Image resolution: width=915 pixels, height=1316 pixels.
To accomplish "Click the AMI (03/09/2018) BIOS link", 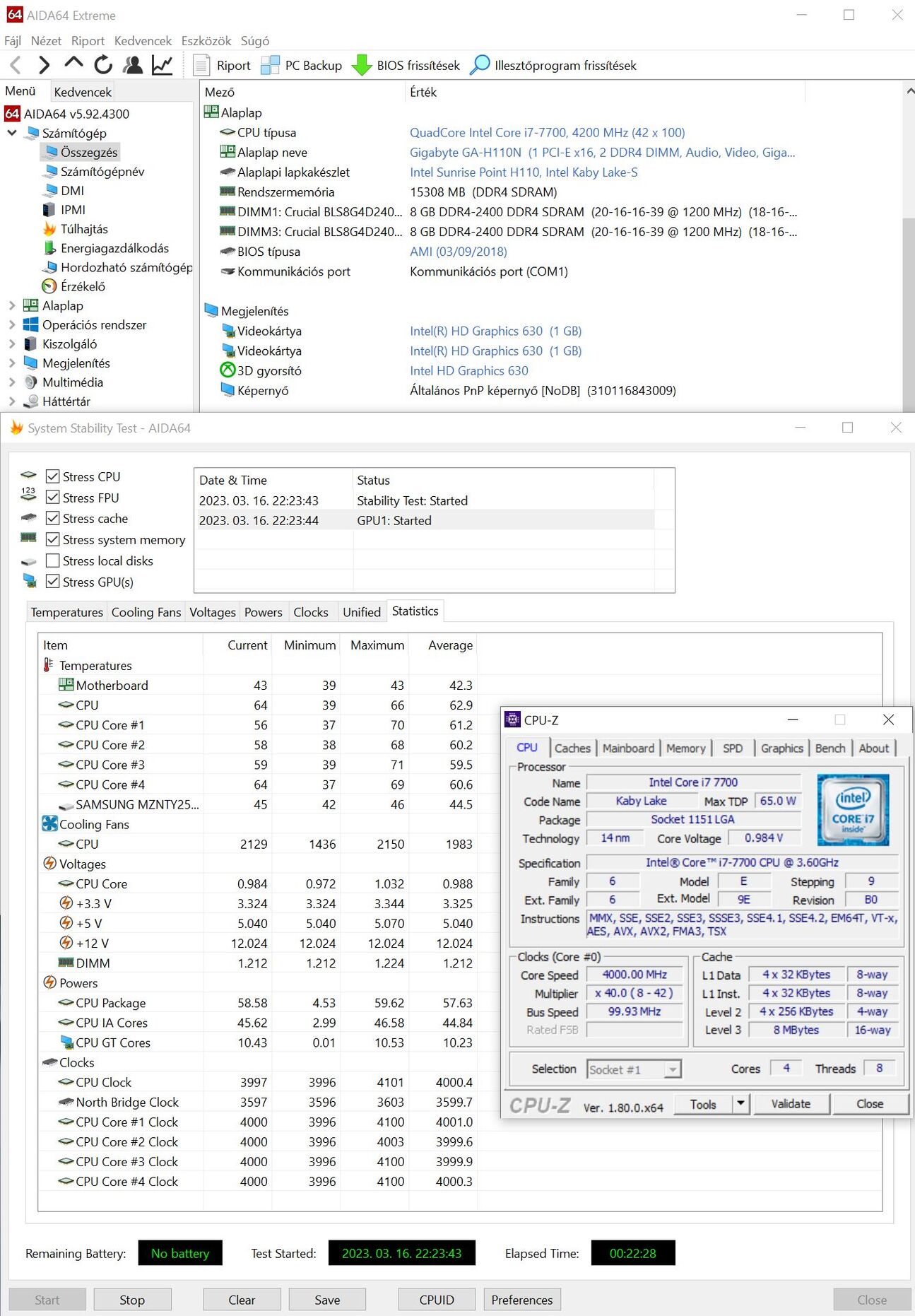I will coord(459,251).
